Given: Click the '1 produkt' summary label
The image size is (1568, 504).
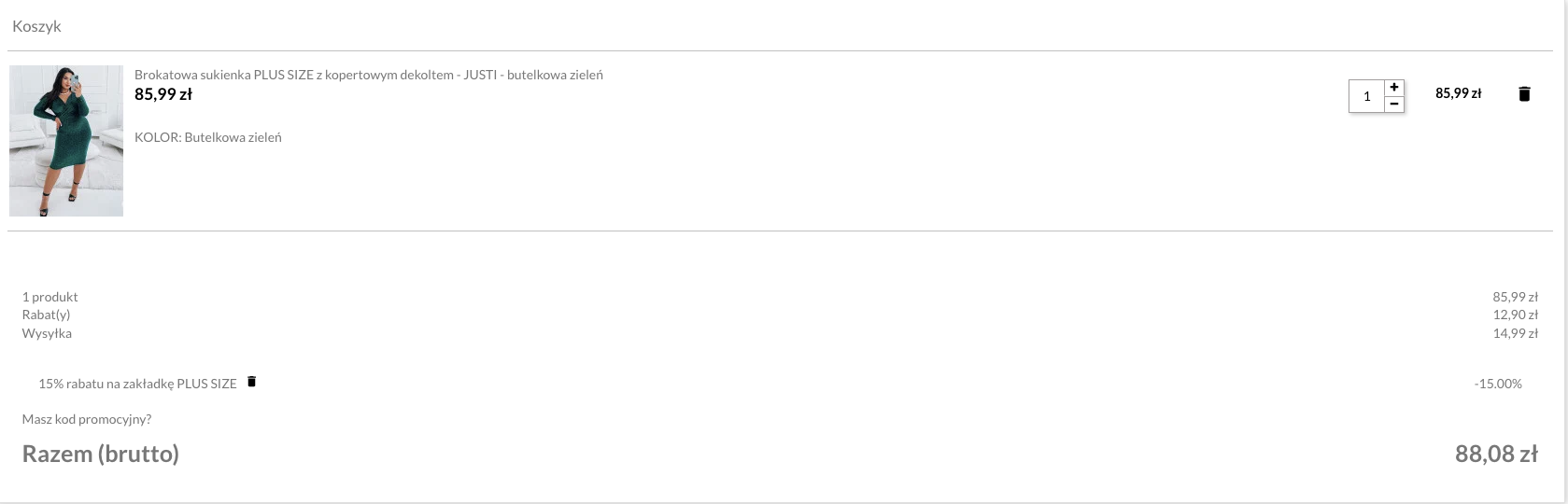Looking at the screenshot, I should pos(50,297).
